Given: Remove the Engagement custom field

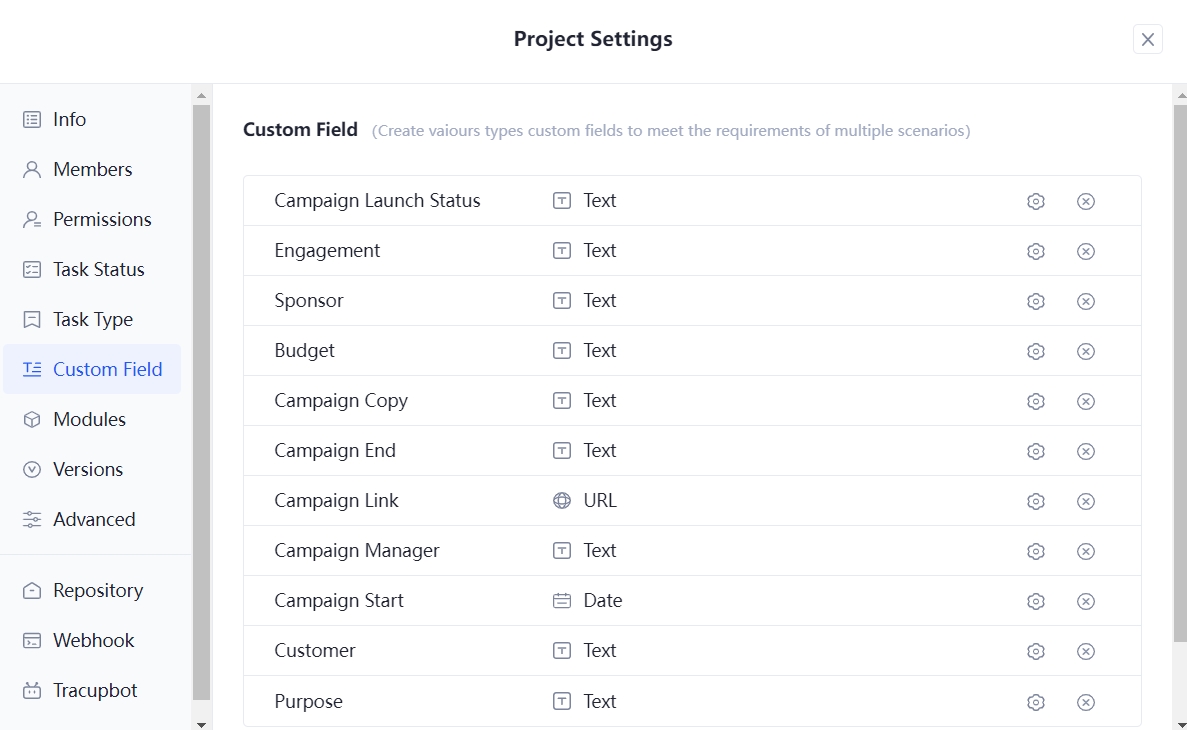Looking at the screenshot, I should click(x=1086, y=251).
